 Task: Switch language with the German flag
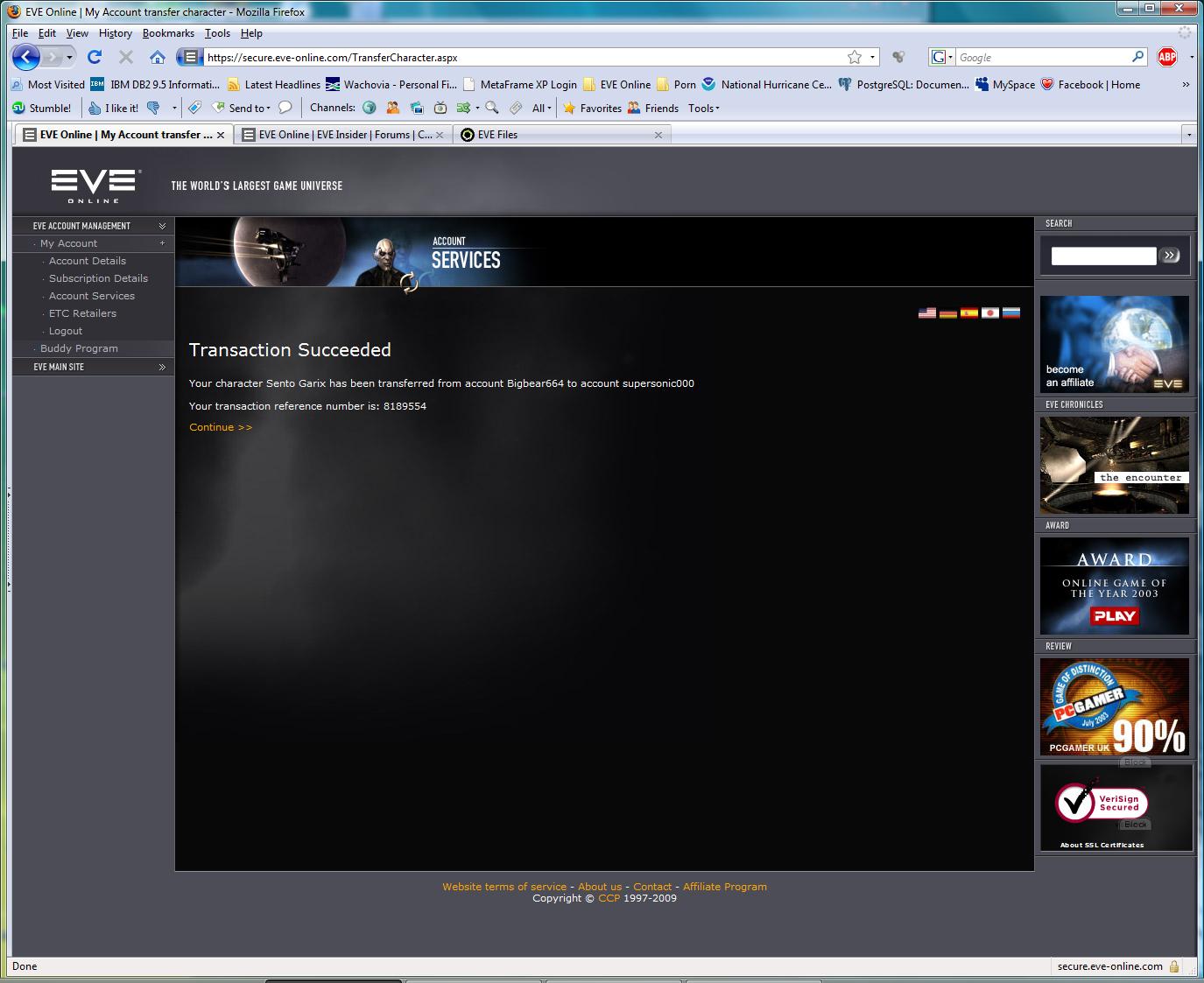pos(948,312)
